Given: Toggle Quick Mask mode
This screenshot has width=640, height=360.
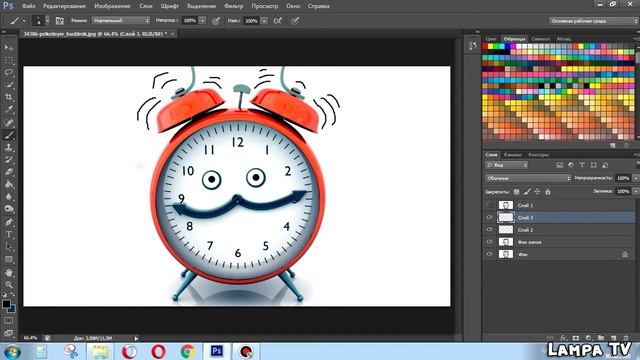Looking at the screenshot, I should pyautogui.click(x=9, y=321).
